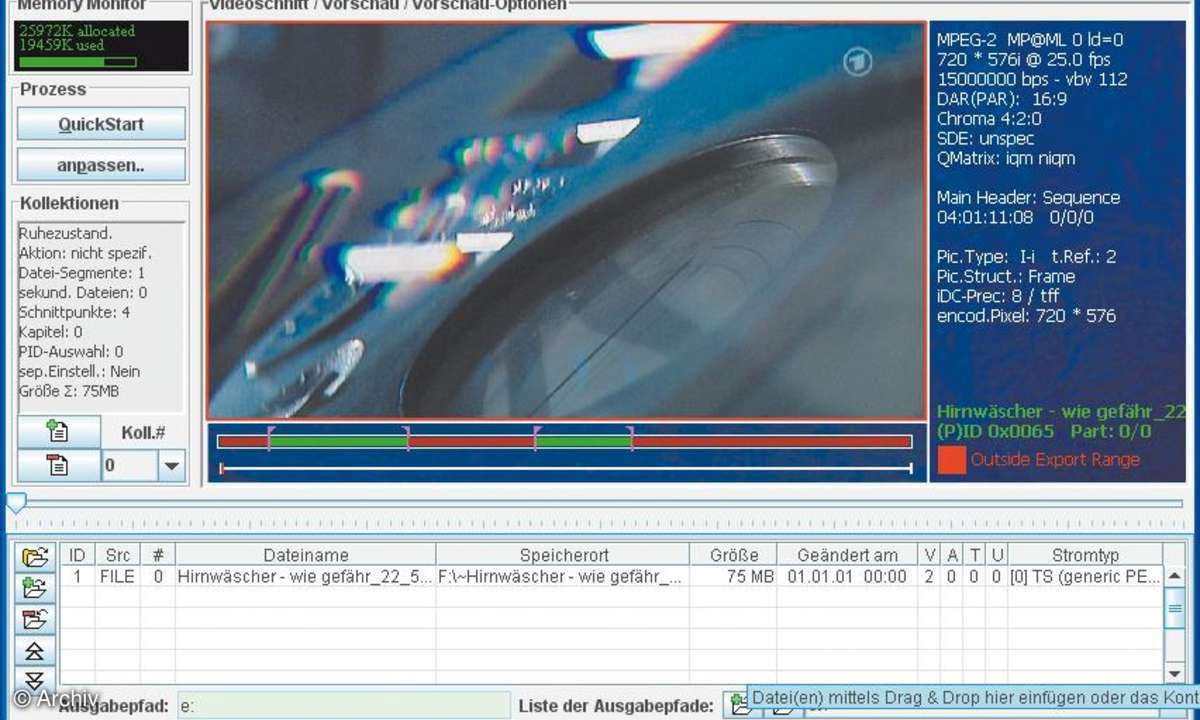This screenshot has height=720, width=1200.
Task: Click the # column header
Action: pos(158,555)
